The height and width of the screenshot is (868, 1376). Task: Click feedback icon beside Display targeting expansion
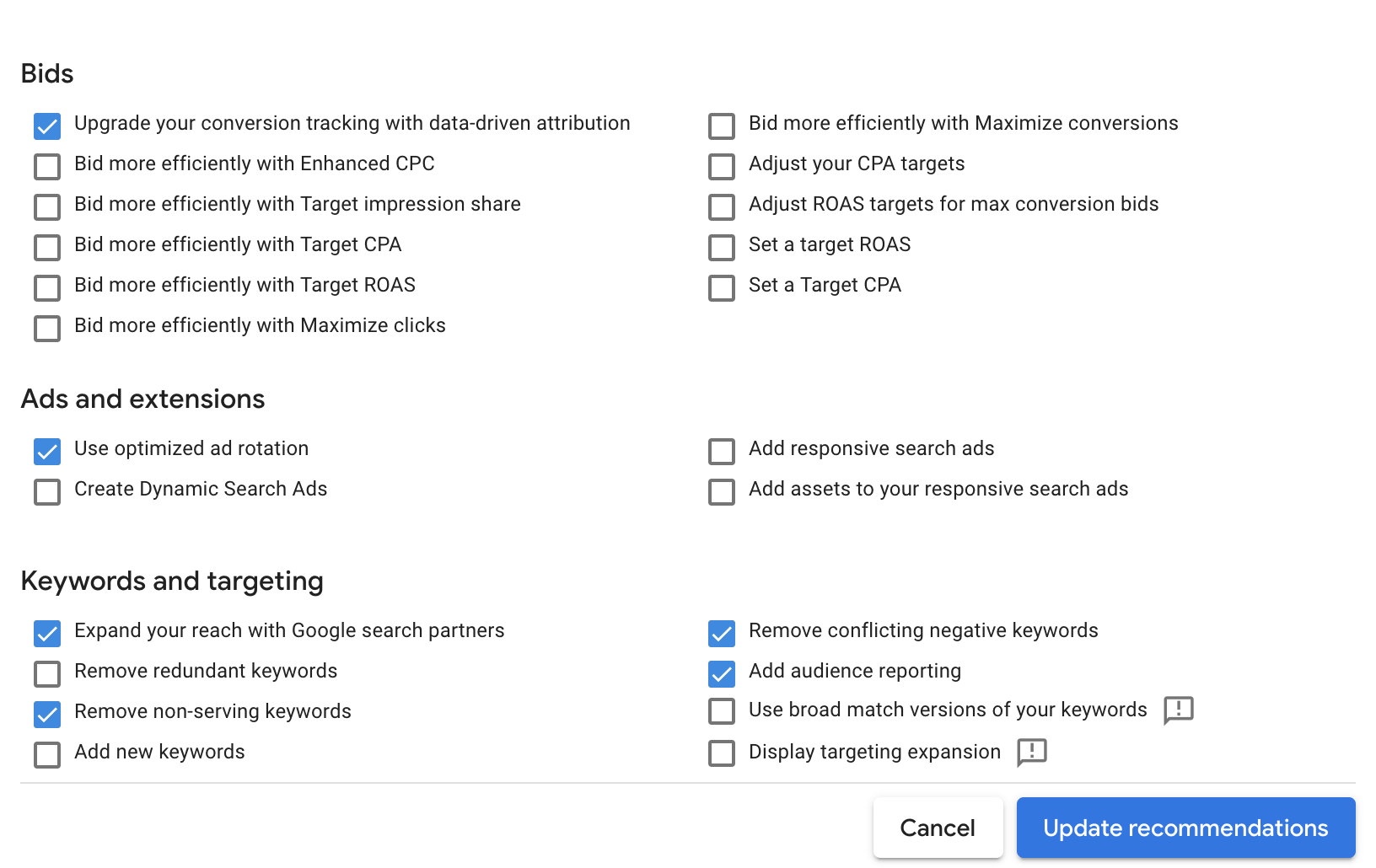[x=1032, y=752]
